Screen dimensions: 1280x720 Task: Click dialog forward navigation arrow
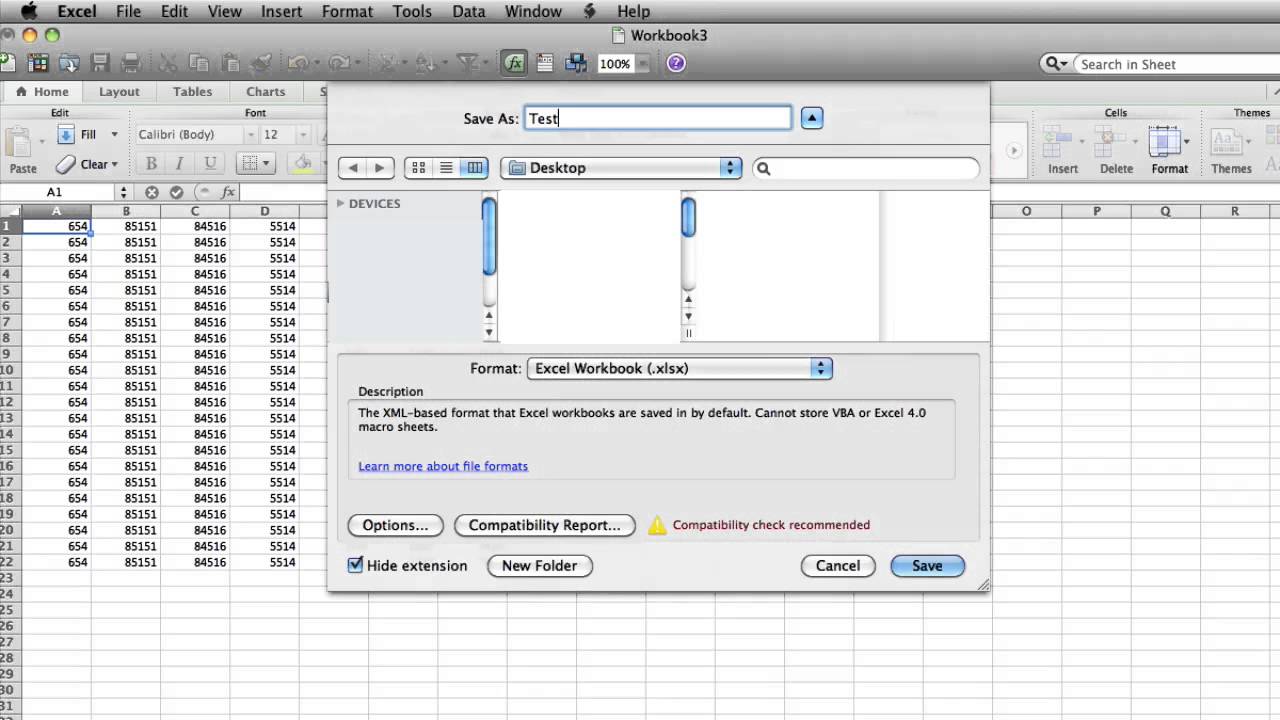pyautogui.click(x=380, y=168)
